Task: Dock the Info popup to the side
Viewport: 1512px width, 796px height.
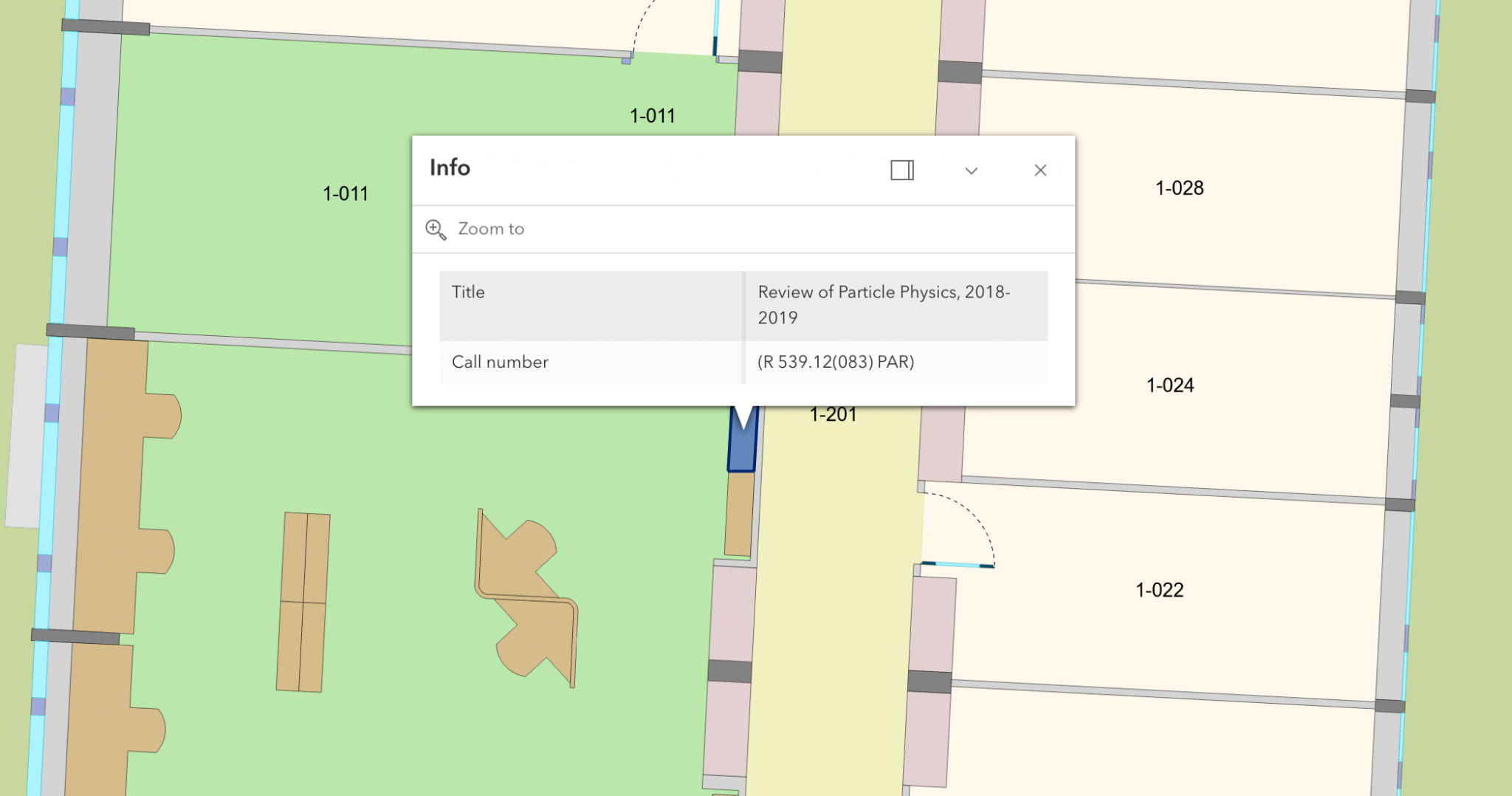Action: click(x=901, y=171)
